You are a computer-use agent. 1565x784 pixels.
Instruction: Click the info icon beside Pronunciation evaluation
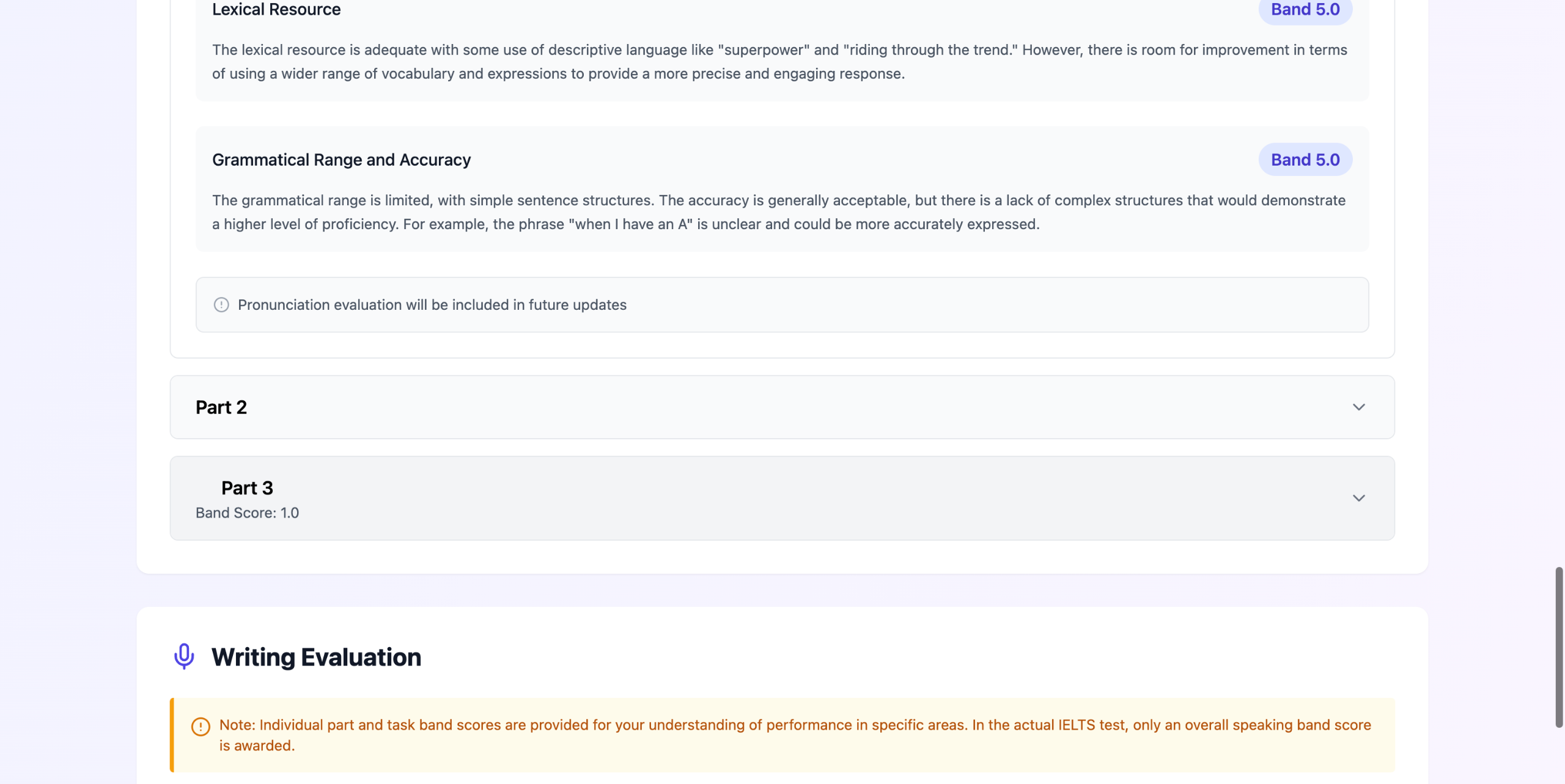(221, 305)
